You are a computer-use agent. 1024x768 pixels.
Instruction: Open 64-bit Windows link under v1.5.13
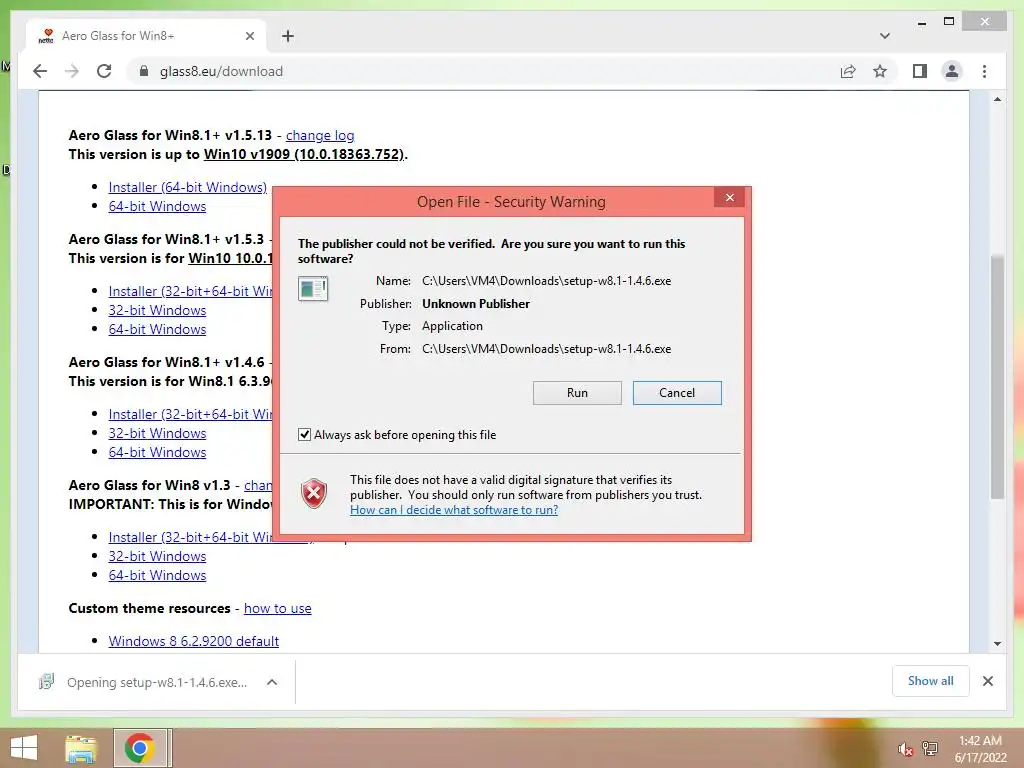[x=157, y=206]
